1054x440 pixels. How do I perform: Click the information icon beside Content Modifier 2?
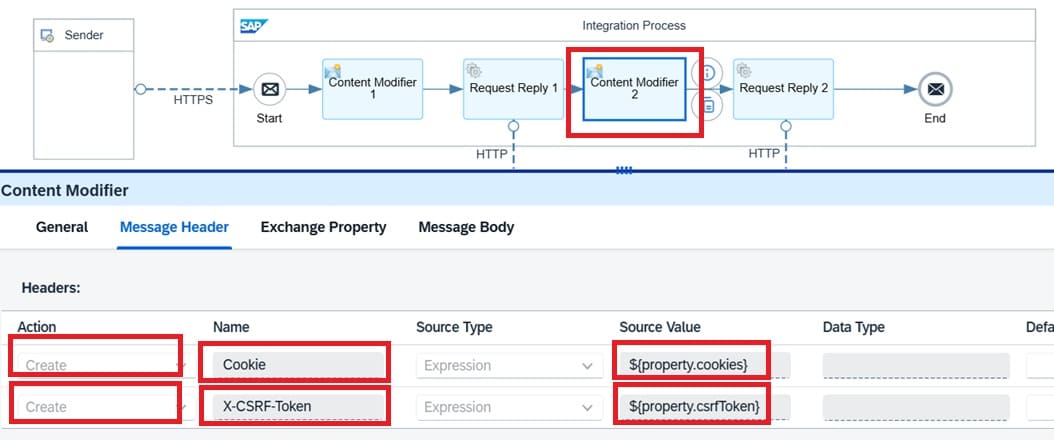click(x=708, y=73)
